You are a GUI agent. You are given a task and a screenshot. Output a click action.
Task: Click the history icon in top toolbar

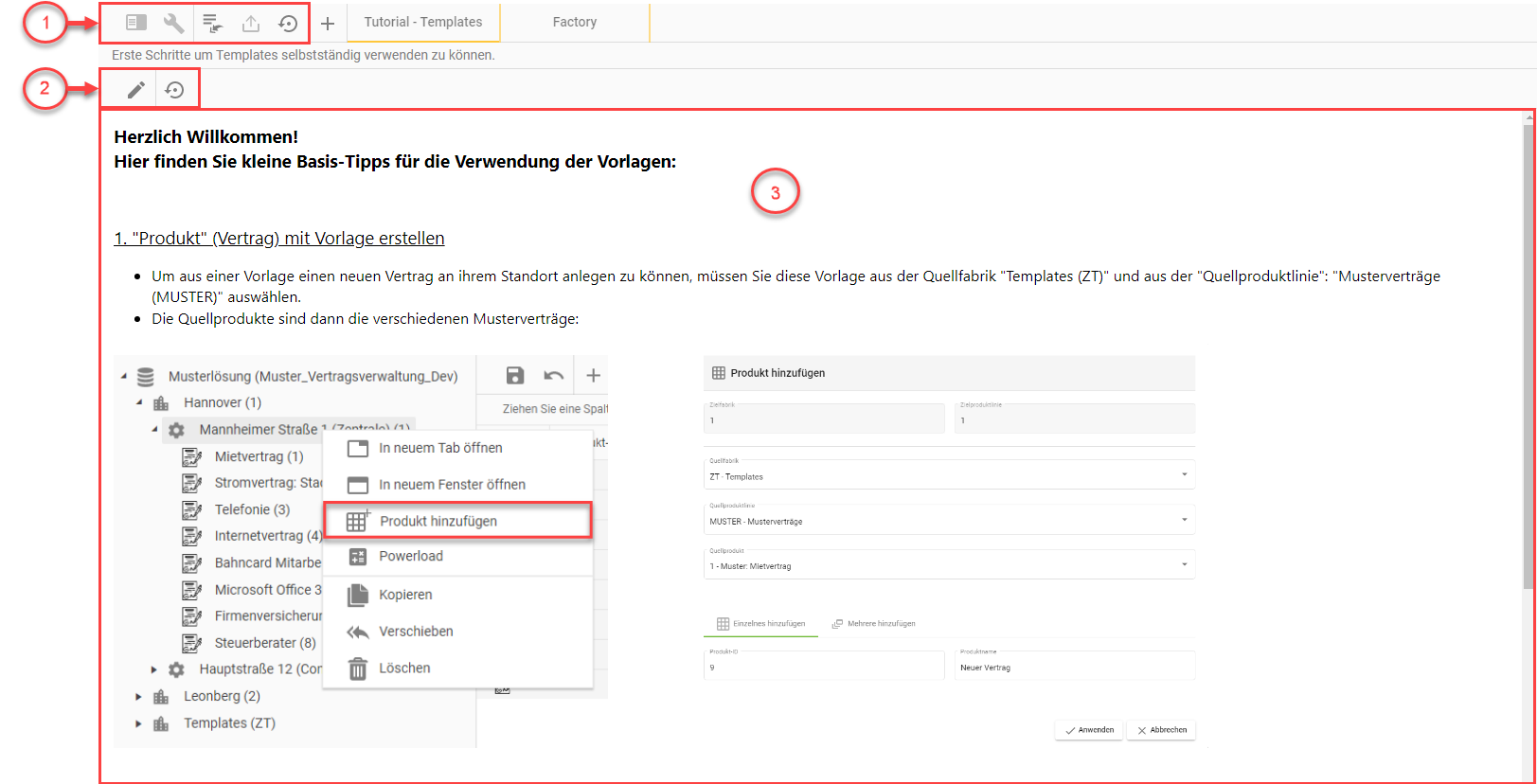(288, 23)
